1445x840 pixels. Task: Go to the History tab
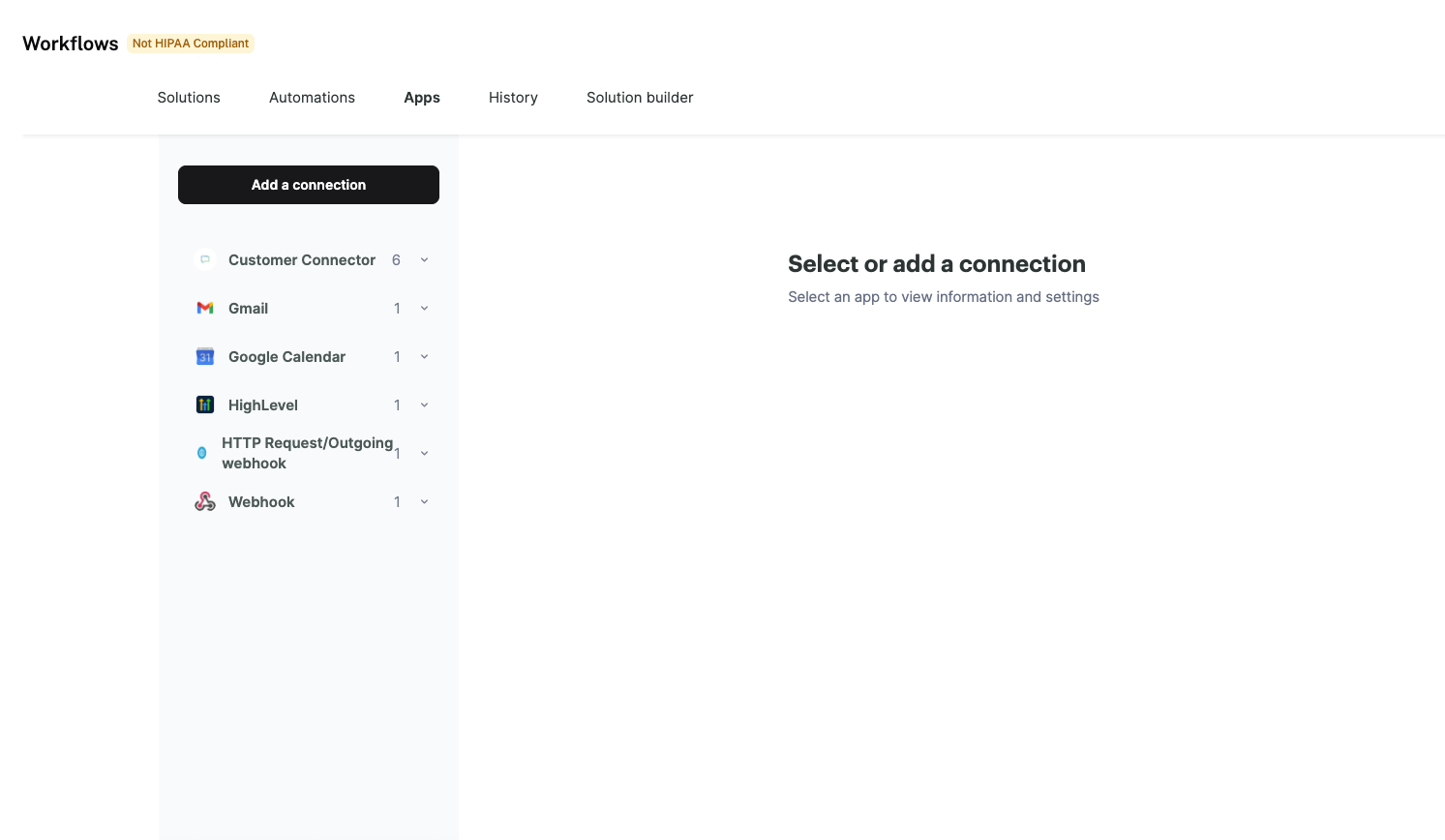513,98
